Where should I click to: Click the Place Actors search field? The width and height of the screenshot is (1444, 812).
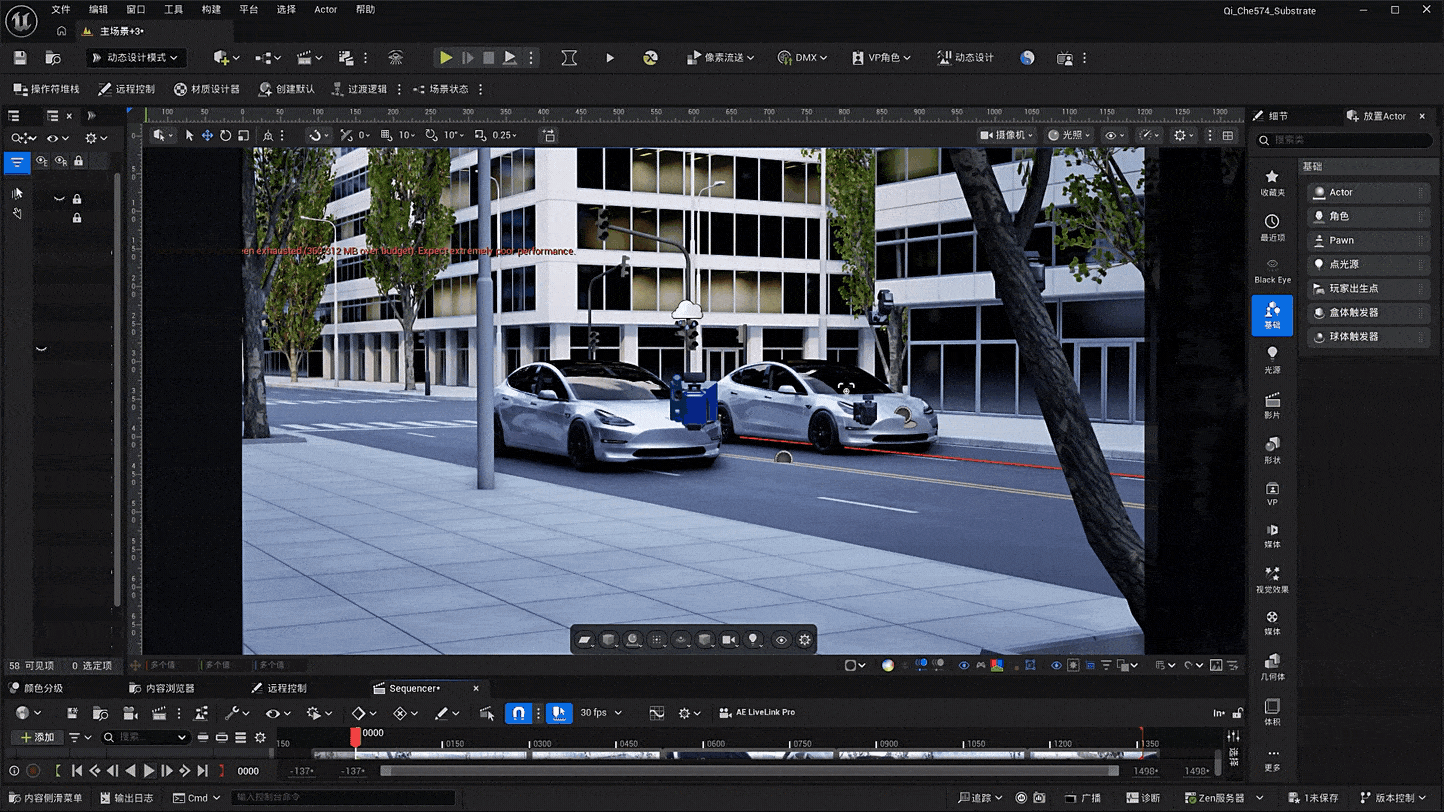coord(1344,140)
